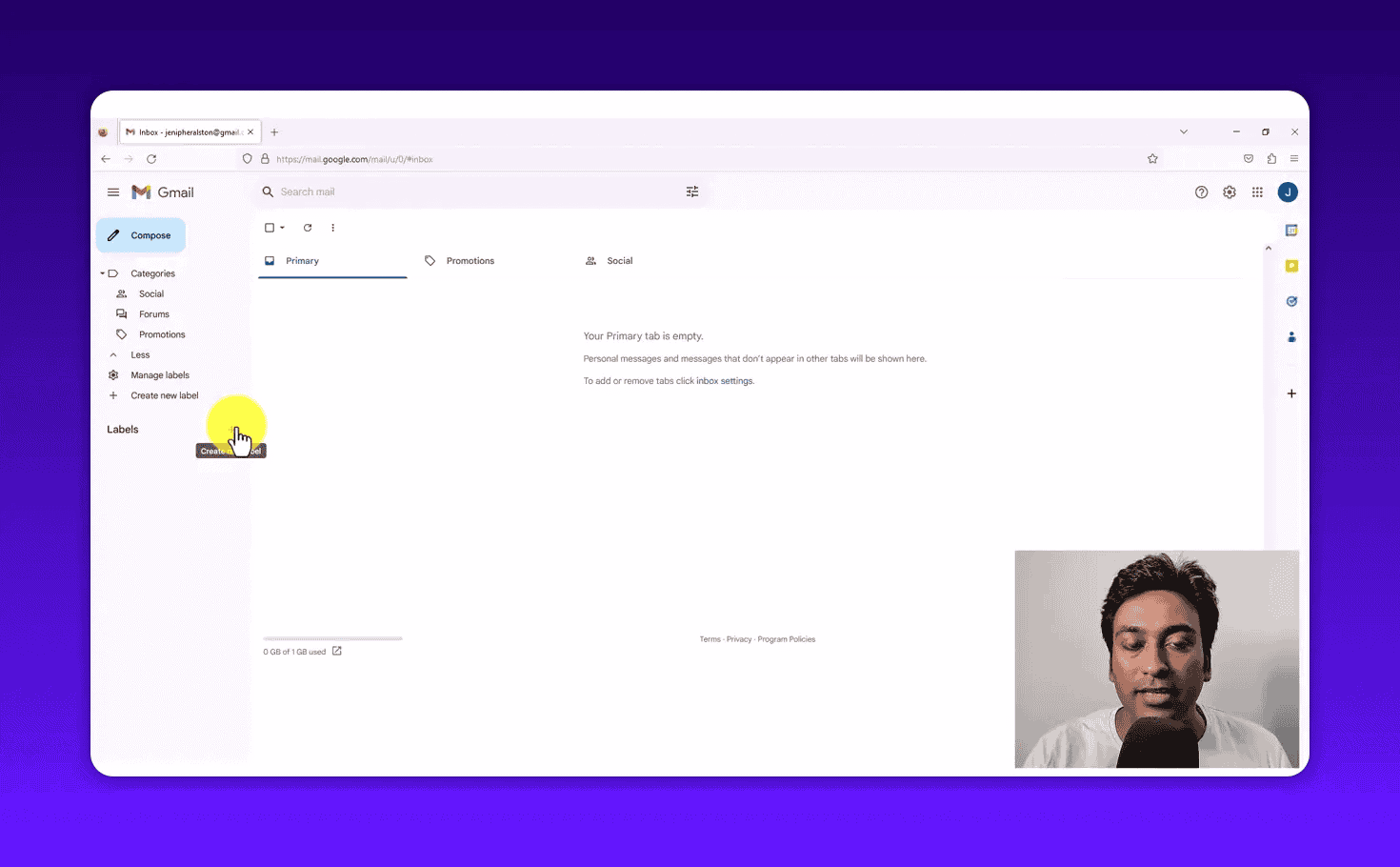The height and width of the screenshot is (867, 1400).
Task: Click the Gmail logo
Action: click(163, 192)
